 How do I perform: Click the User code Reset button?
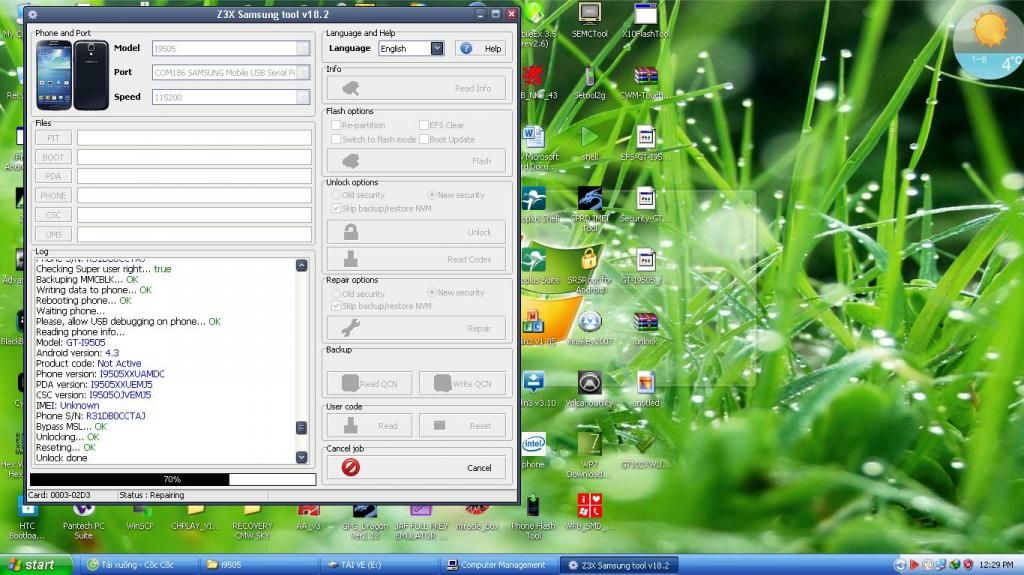(x=462, y=425)
